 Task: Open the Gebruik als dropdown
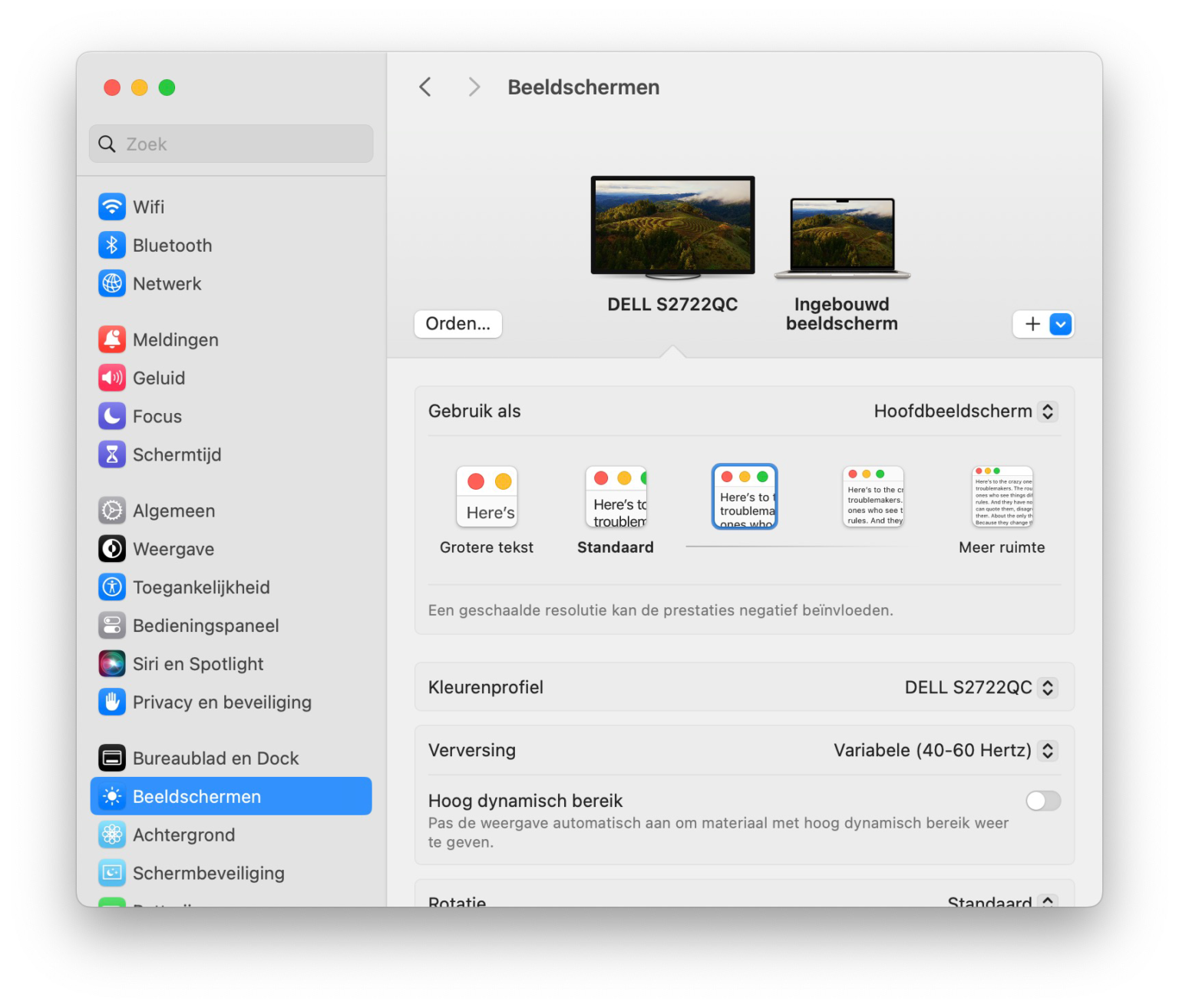pyautogui.click(x=965, y=411)
